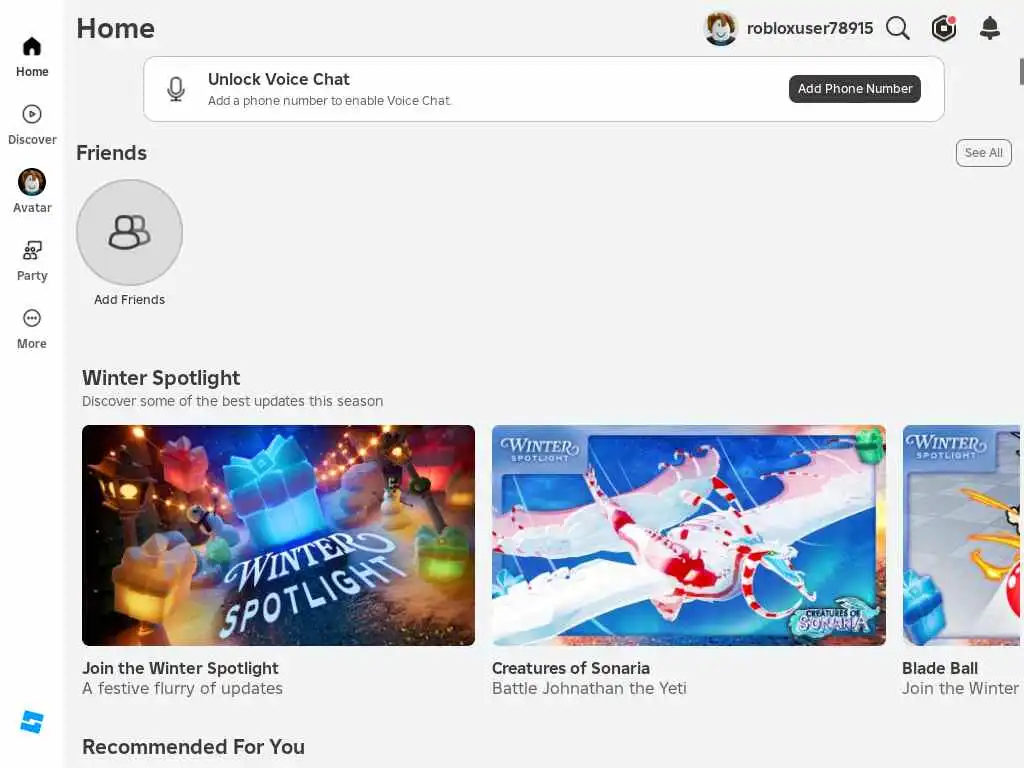Open the Avatar editor sidebar icon
The height and width of the screenshot is (768, 1024).
click(x=31, y=182)
